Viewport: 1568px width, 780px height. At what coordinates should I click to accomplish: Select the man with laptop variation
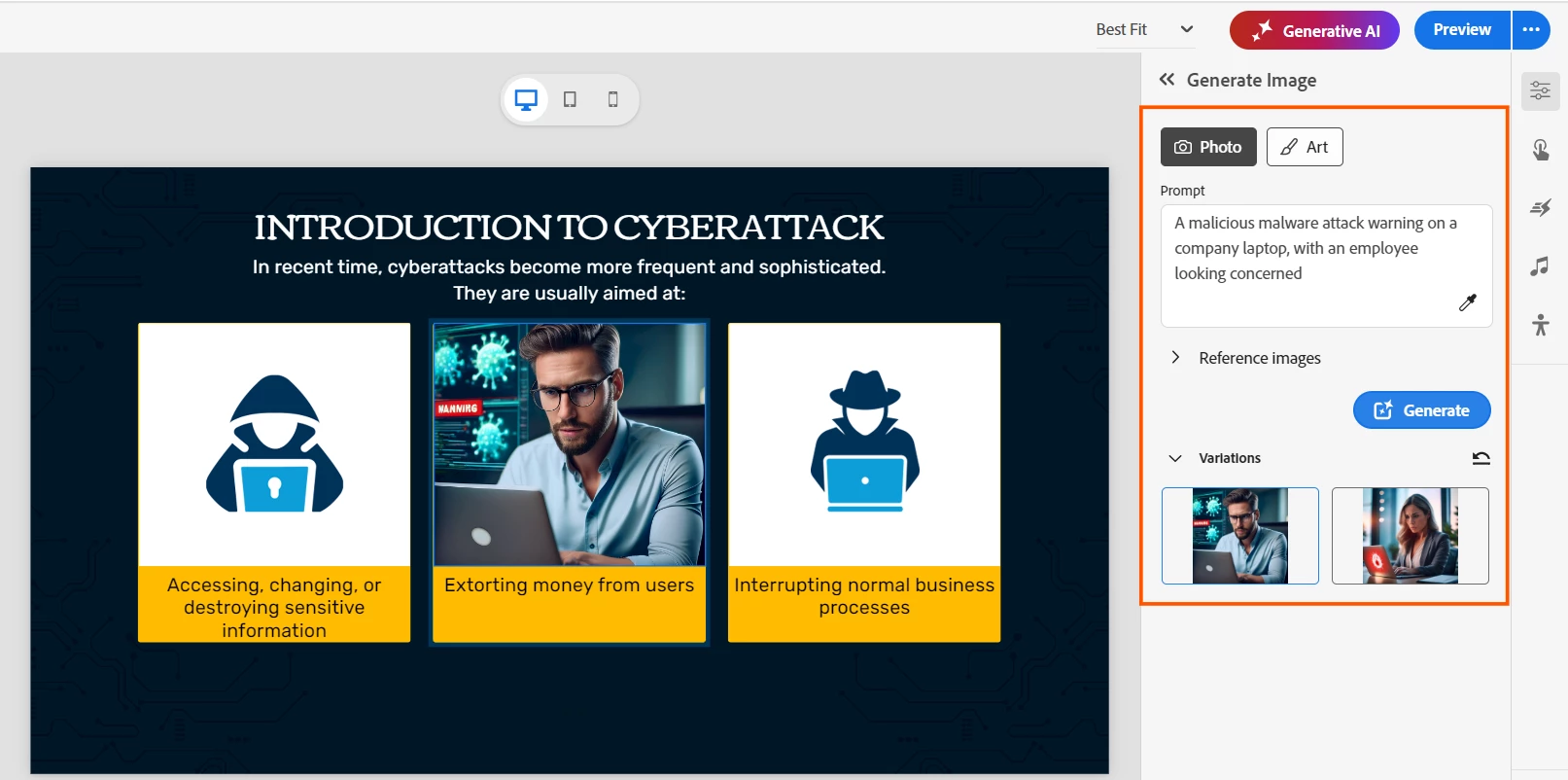click(x=1240, y=536)
